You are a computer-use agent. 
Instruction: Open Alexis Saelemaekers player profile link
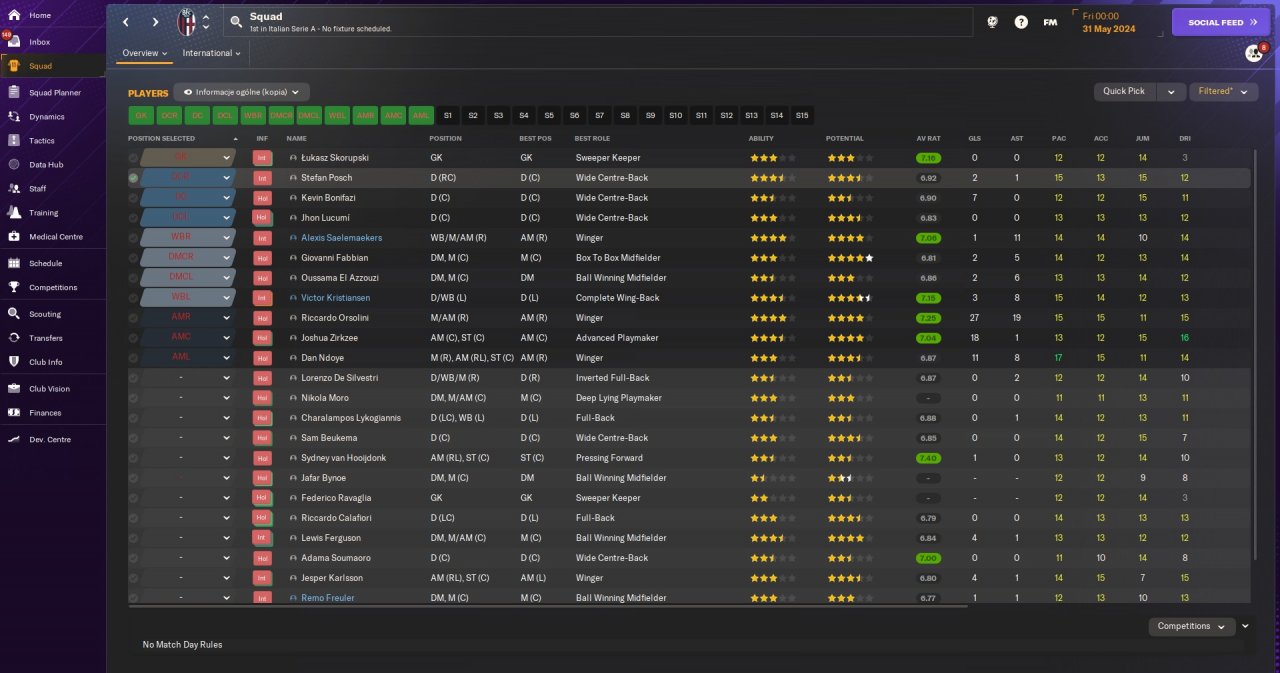coord(341,238)
